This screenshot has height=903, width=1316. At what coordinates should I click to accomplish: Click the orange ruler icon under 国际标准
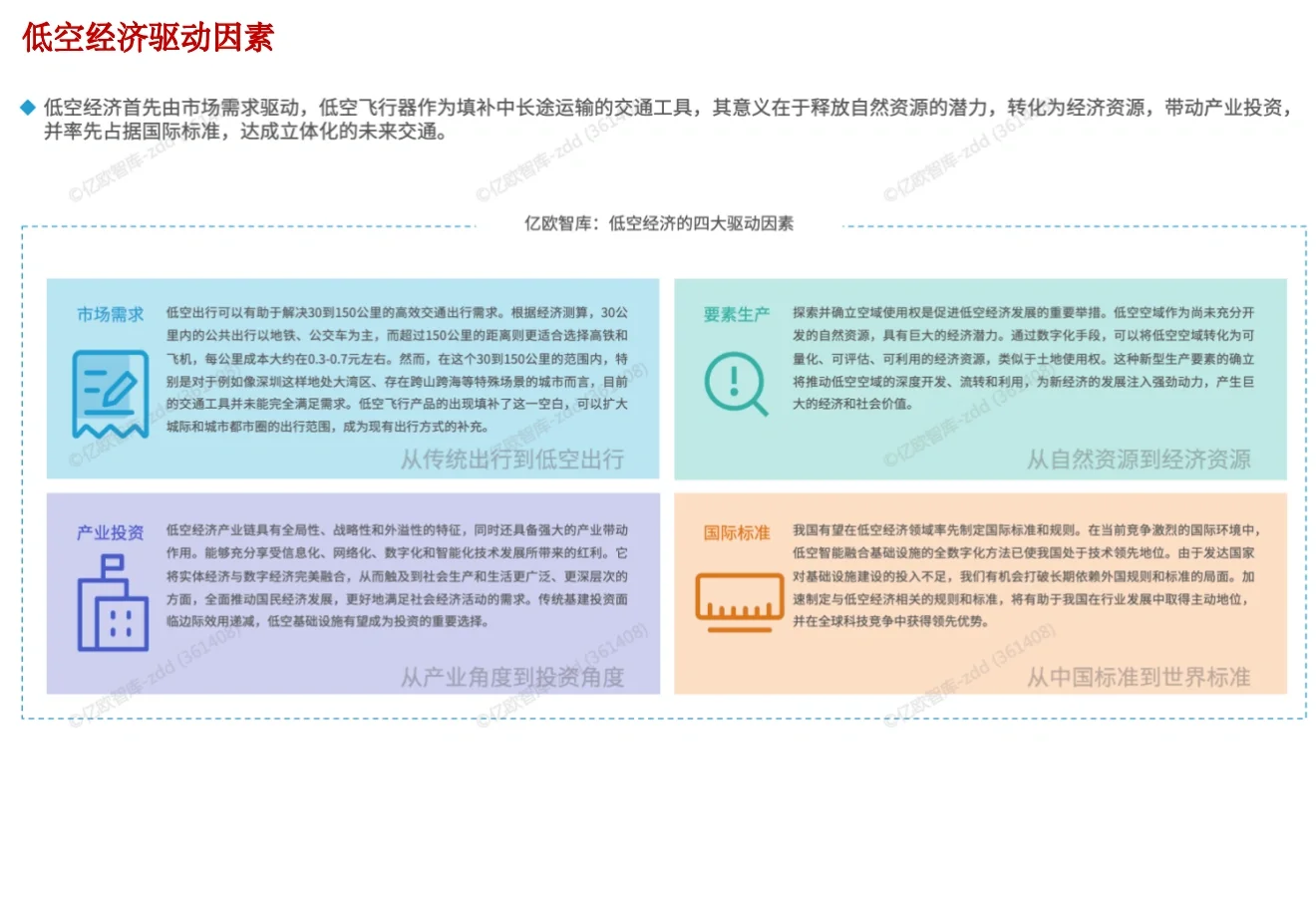(x=739, y=602)
